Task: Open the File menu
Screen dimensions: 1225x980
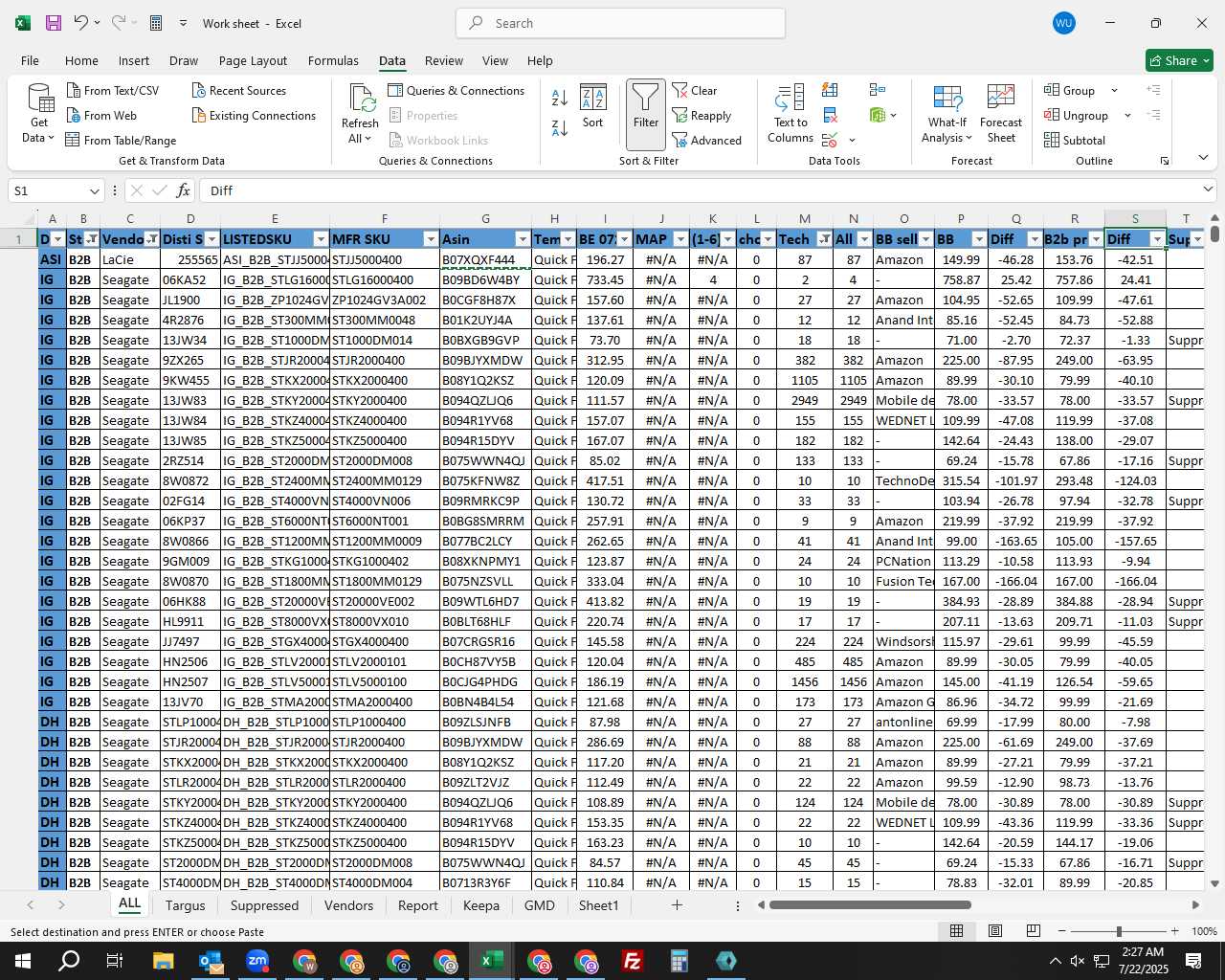Action: tap(30, 60)
